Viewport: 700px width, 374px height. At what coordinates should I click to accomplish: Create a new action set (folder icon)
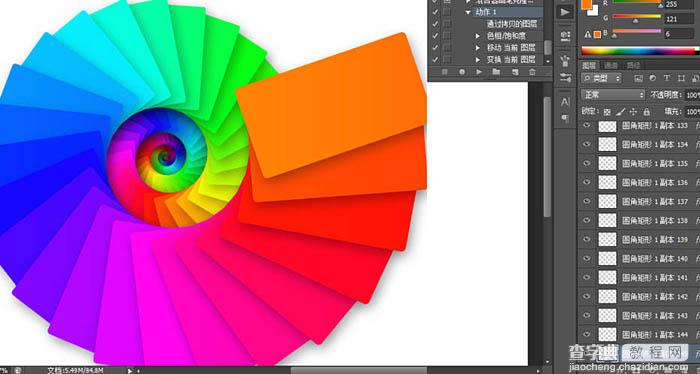496,71
